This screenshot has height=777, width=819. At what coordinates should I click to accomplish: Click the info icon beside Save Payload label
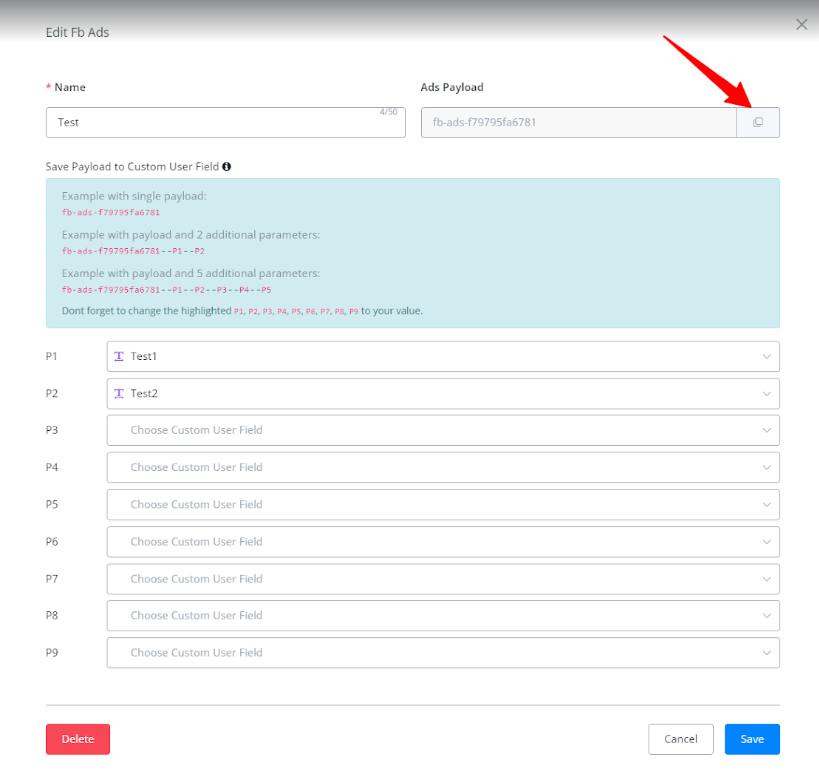coord(227,166)
